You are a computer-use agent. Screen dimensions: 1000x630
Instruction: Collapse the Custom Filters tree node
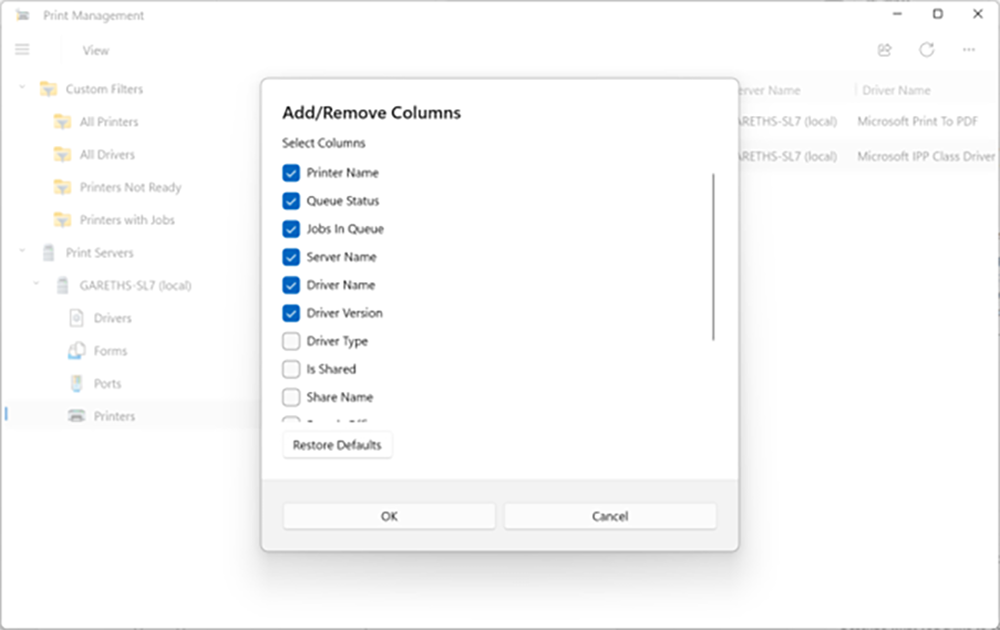pyautogui.click(x=22, y=88)
